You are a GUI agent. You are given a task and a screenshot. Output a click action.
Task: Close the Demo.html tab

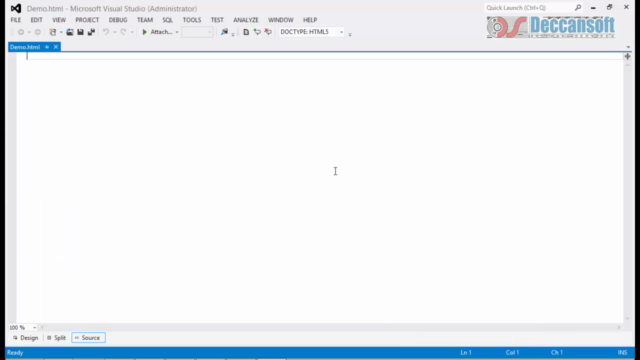[56, 47]
